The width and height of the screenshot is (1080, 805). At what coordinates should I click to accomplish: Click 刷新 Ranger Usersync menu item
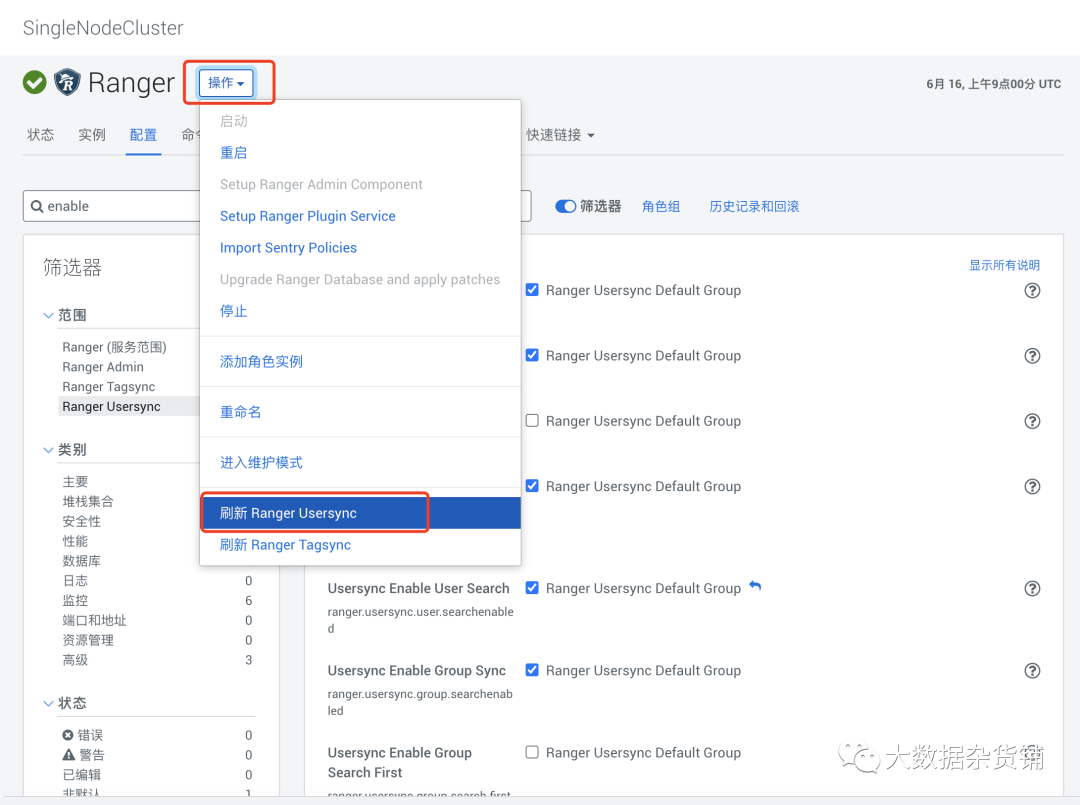pos(360,513)
